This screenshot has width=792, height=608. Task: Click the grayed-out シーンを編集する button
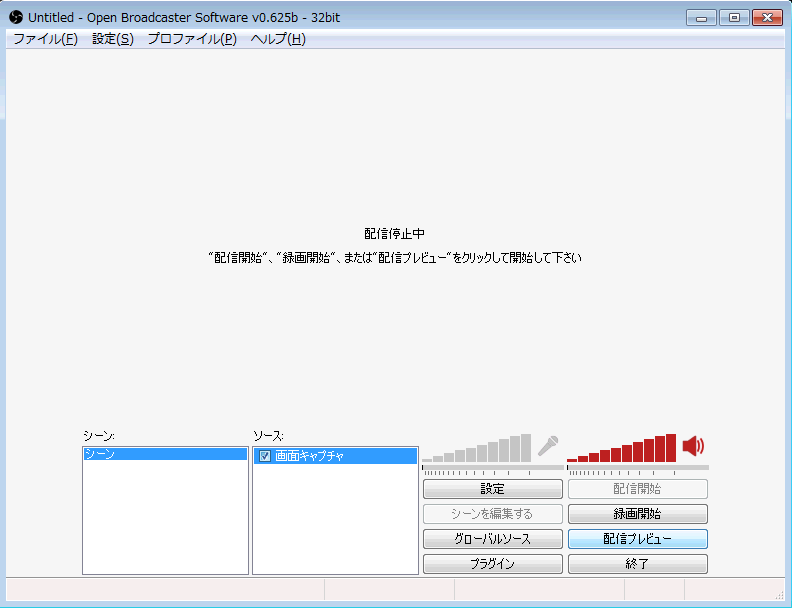tap(492, 514)
